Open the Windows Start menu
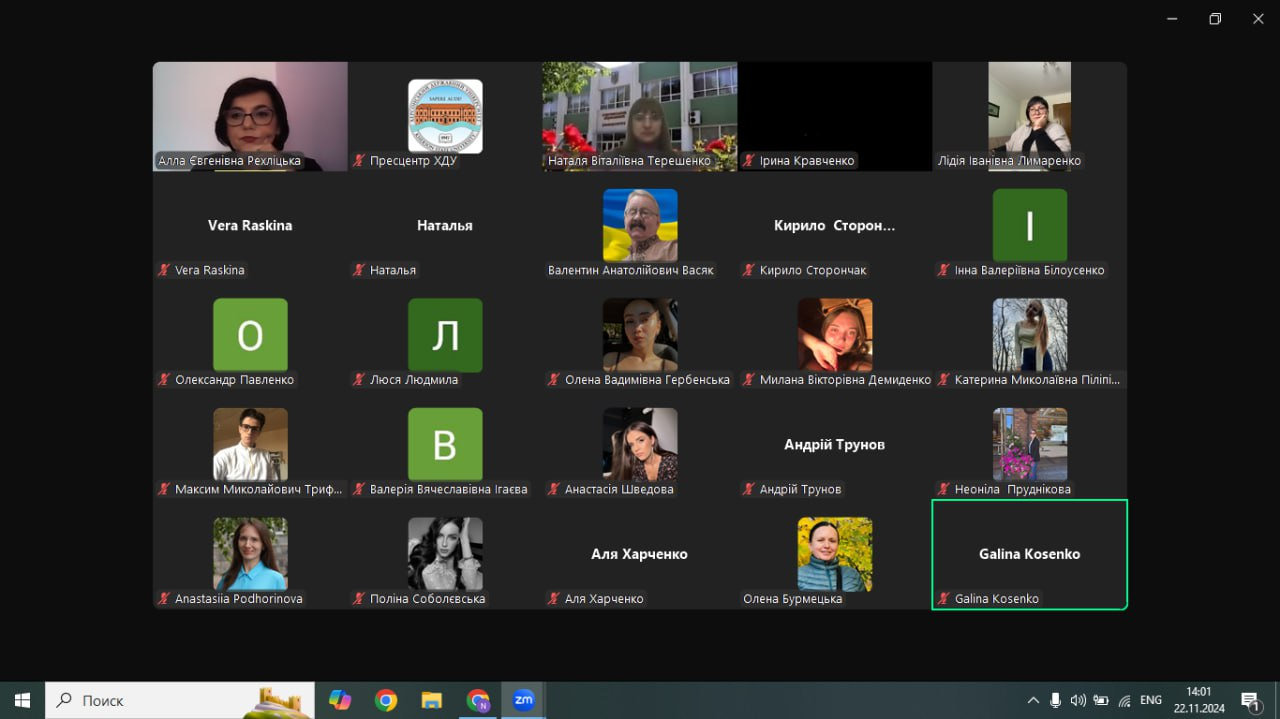This screenshot has width=1280, height=719. [x=22, y=700]
